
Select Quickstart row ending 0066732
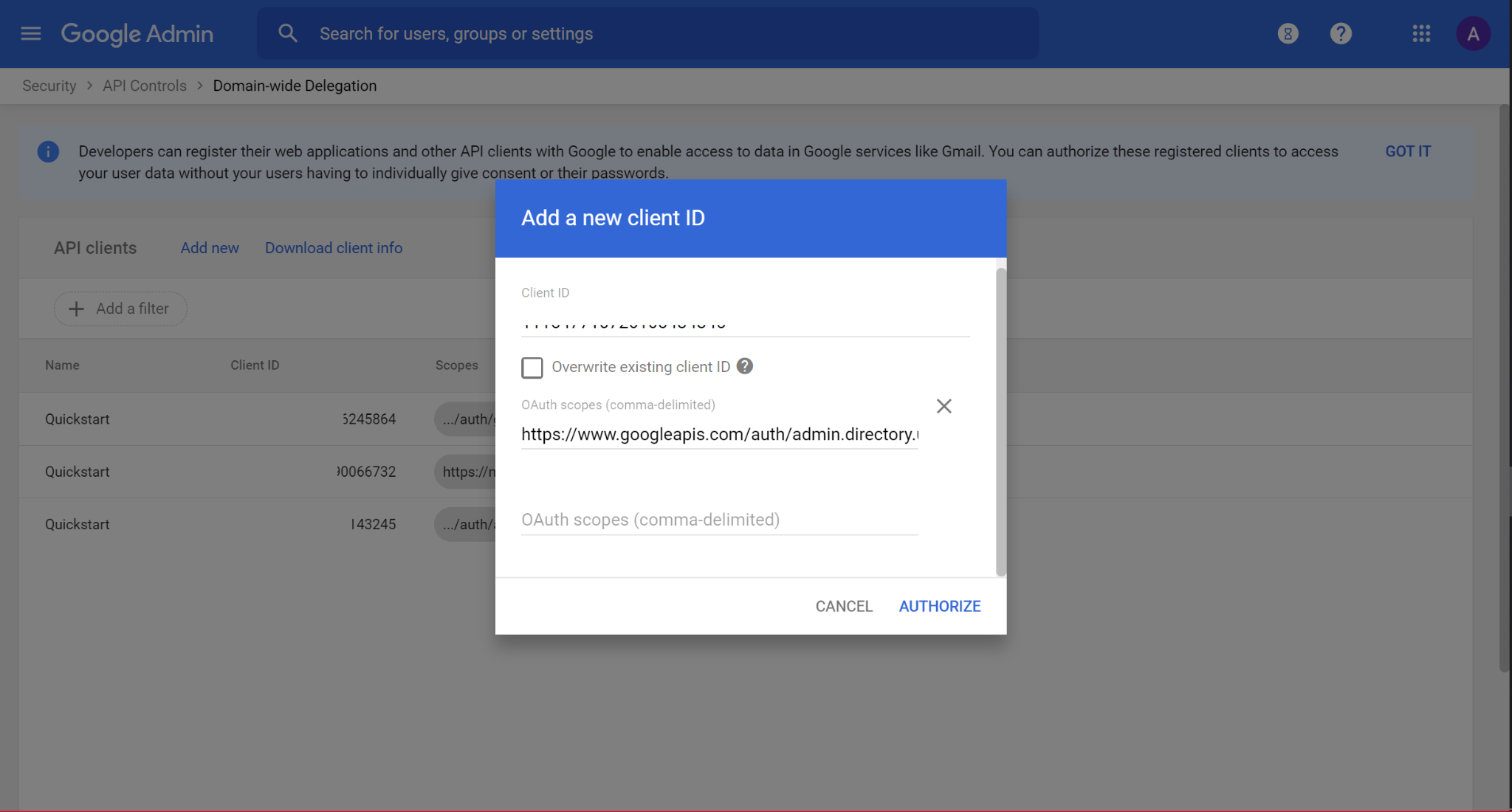coord(257,472)
